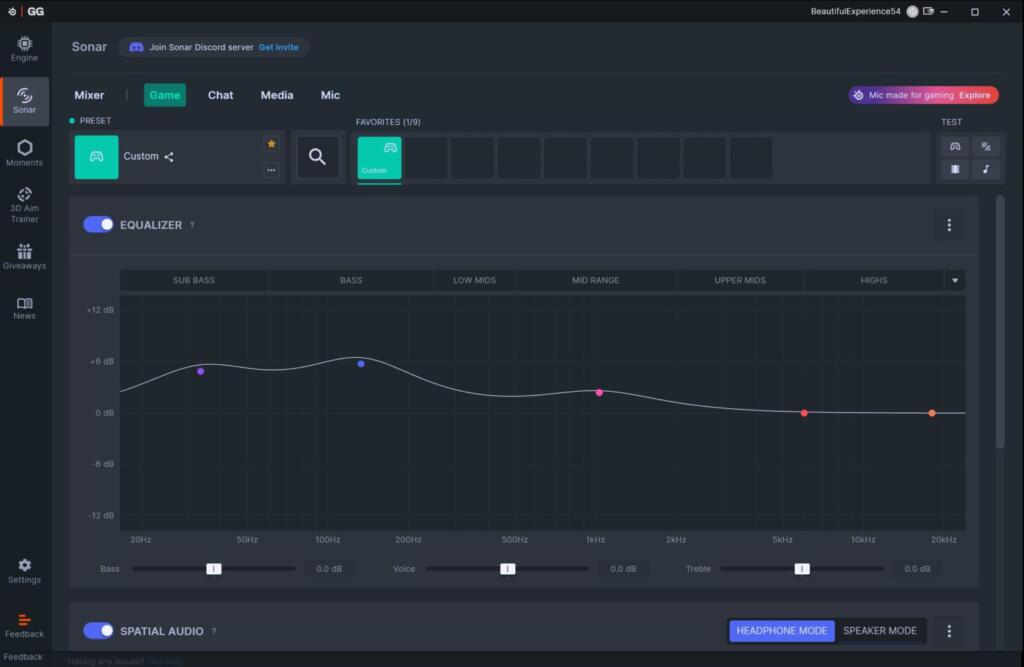The image size is (1024, 667).
Task: Open Moments from the sidebar
Action: [24, 152]
